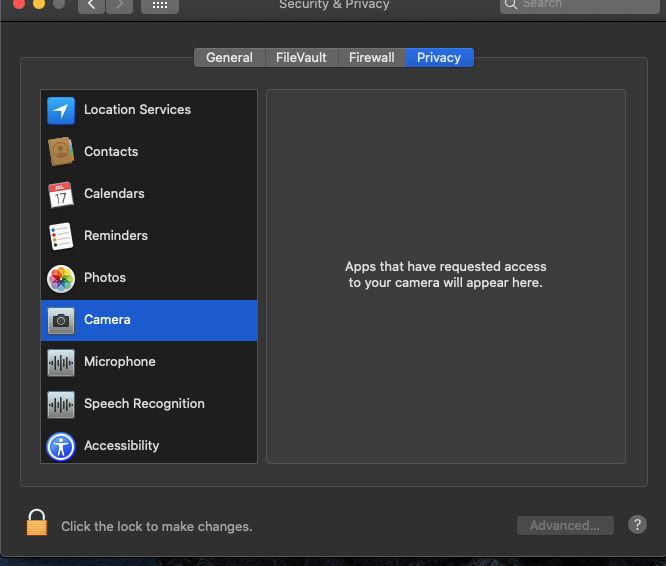Select Accessibility label in privacy list
The image size is (666, 566).
pyautogui.click(x=121, y=446)
